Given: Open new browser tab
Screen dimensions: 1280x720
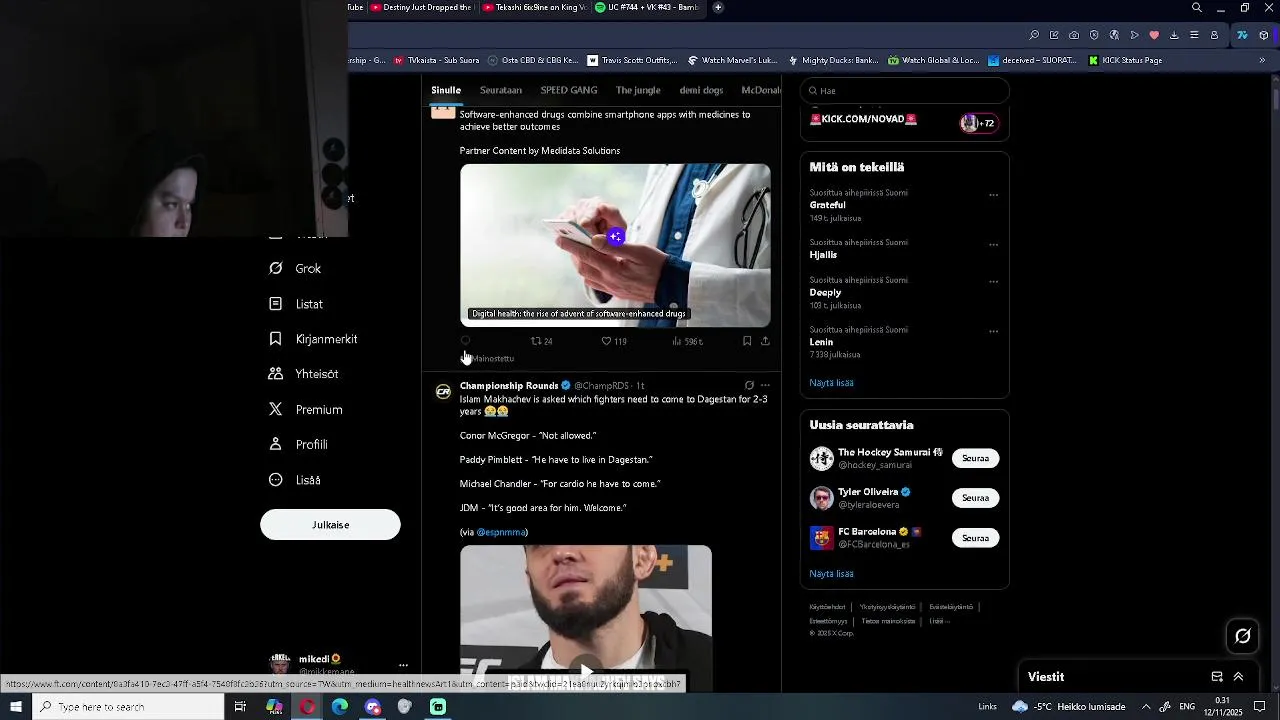Looking at the screenshot, I should tap(718, 7).
